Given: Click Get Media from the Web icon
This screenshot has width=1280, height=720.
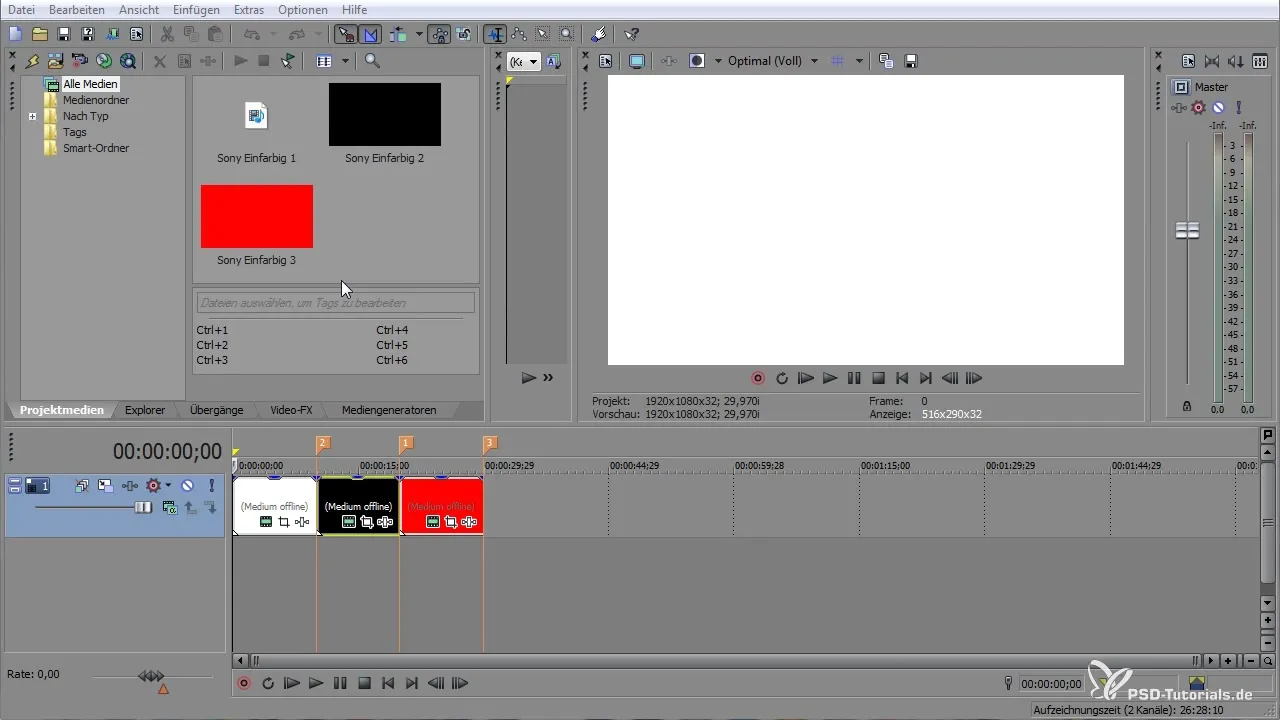Looking at the screenshot, I should (128, 61).
